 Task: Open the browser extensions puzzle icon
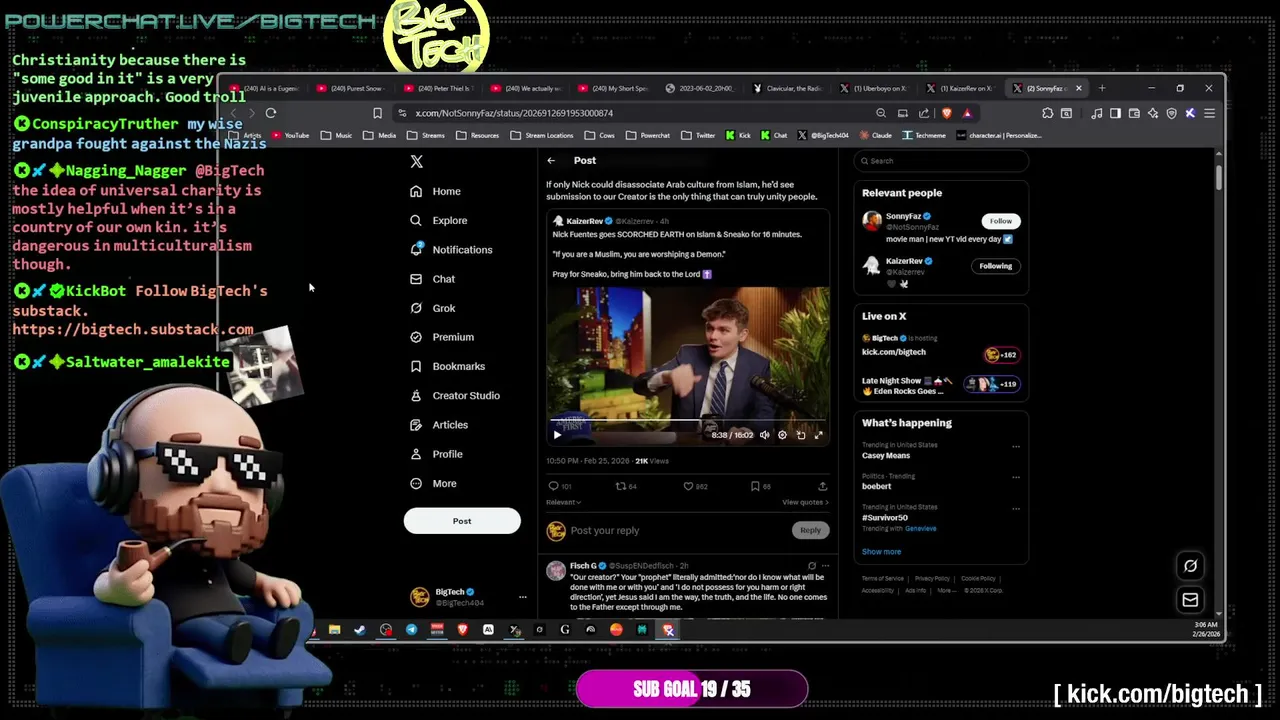coord(1048,113)
